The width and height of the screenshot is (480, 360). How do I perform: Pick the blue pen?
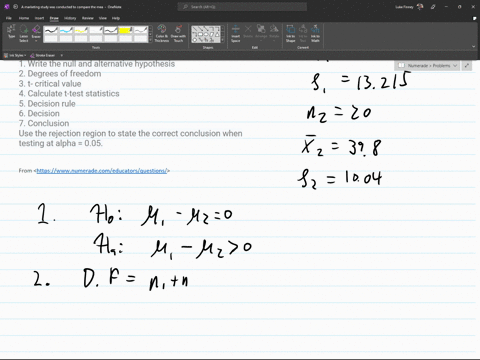tap(66, 30)
